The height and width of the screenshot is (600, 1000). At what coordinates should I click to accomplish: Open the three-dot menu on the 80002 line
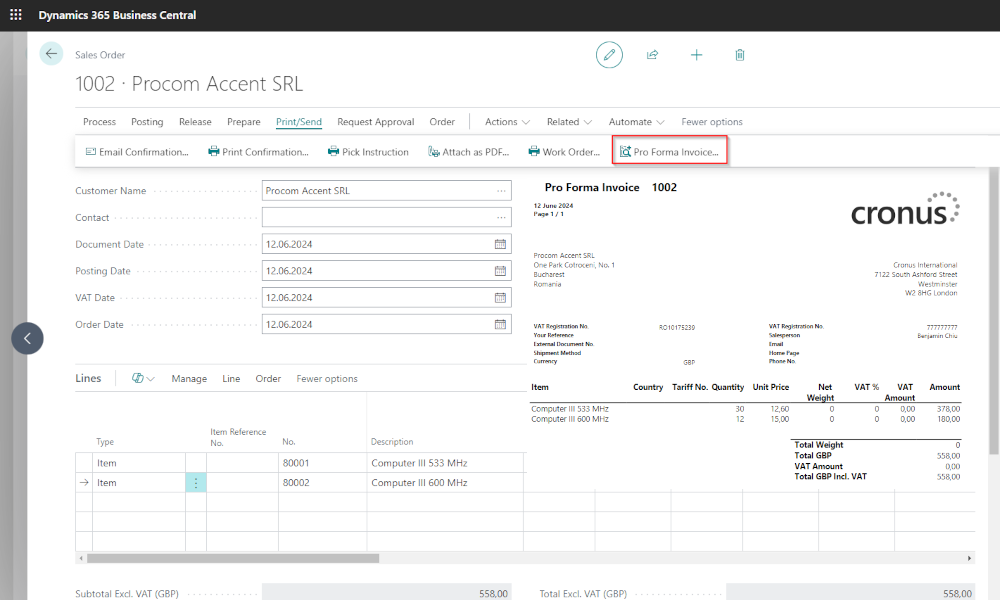tap(196, 483)
